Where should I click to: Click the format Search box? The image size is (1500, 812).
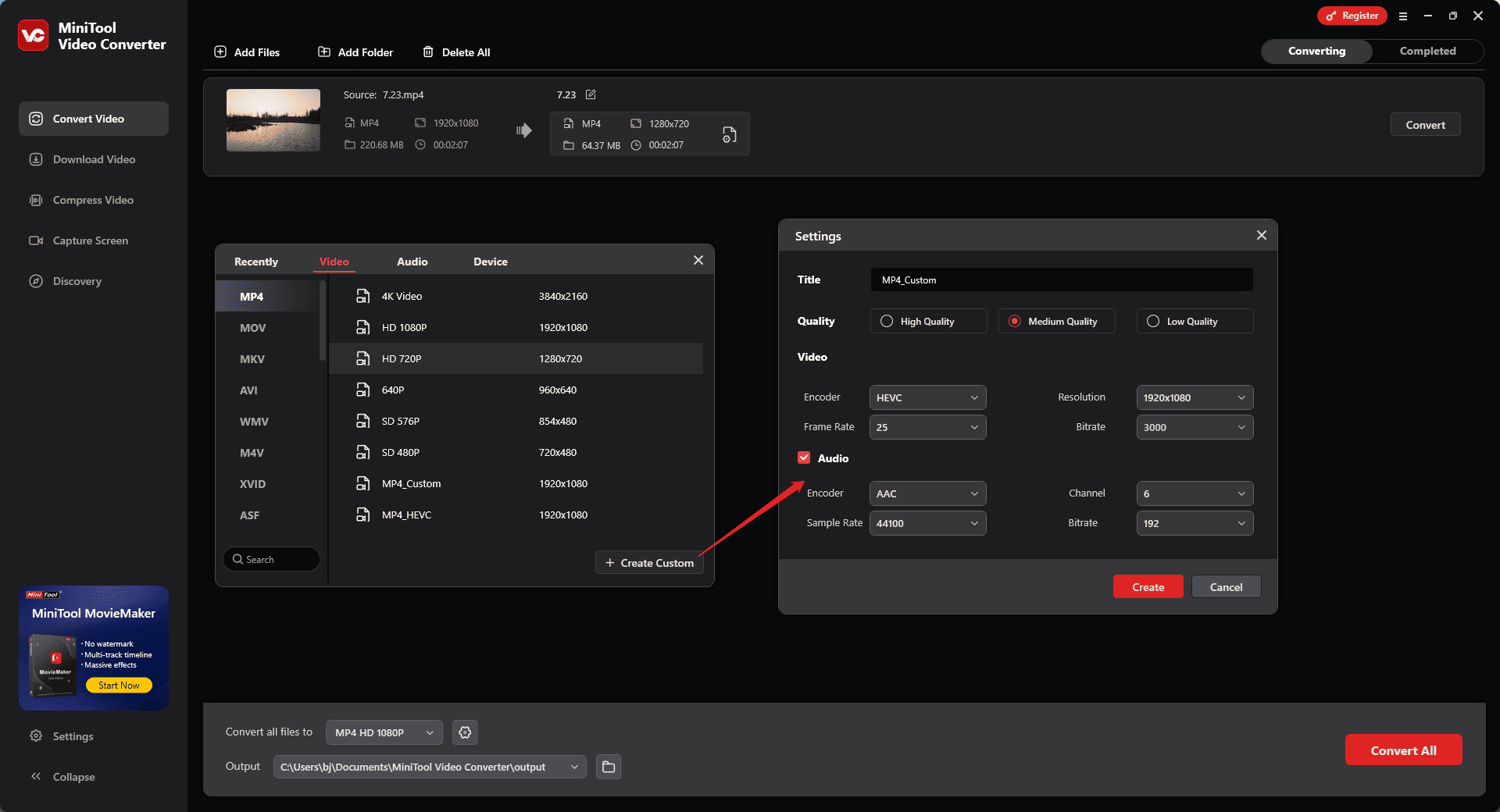click(271, 559)
